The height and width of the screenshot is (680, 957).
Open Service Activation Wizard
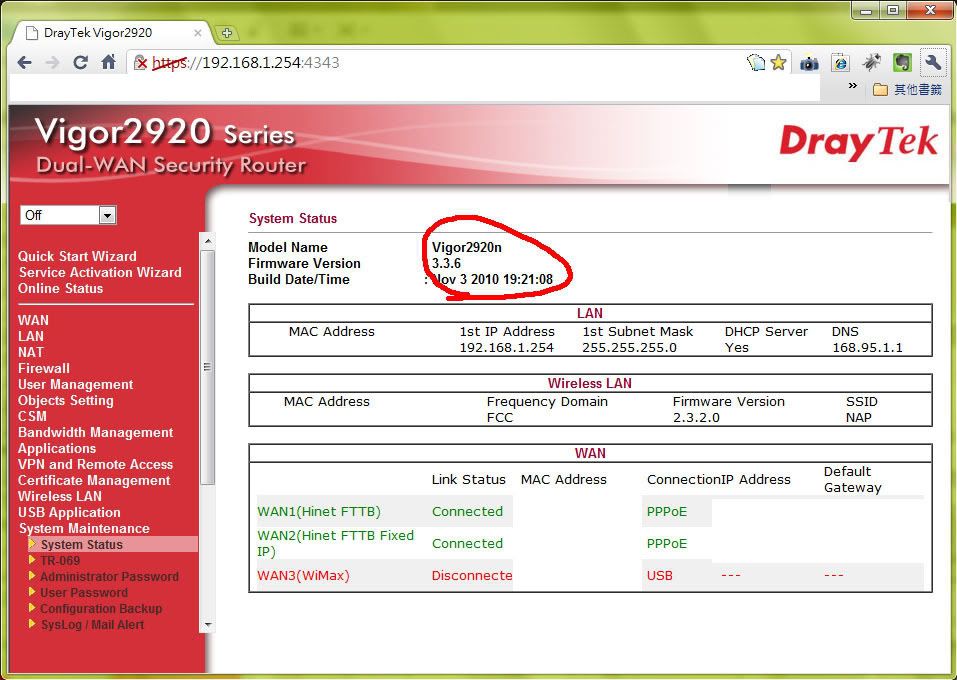[x=100, y=272]
